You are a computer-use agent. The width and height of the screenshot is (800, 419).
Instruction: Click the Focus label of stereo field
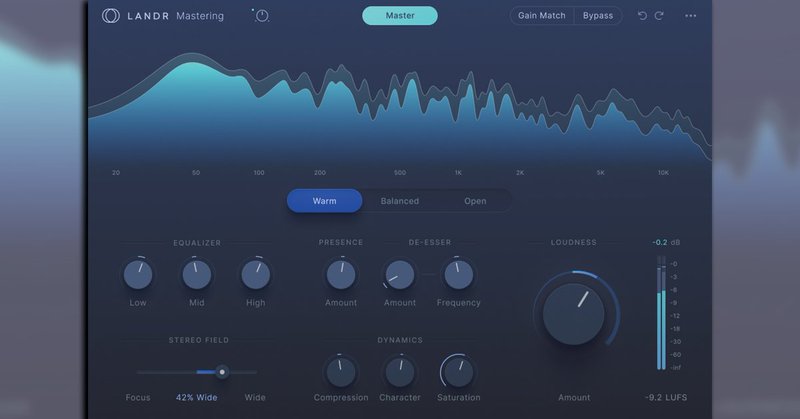pos(138,398)
